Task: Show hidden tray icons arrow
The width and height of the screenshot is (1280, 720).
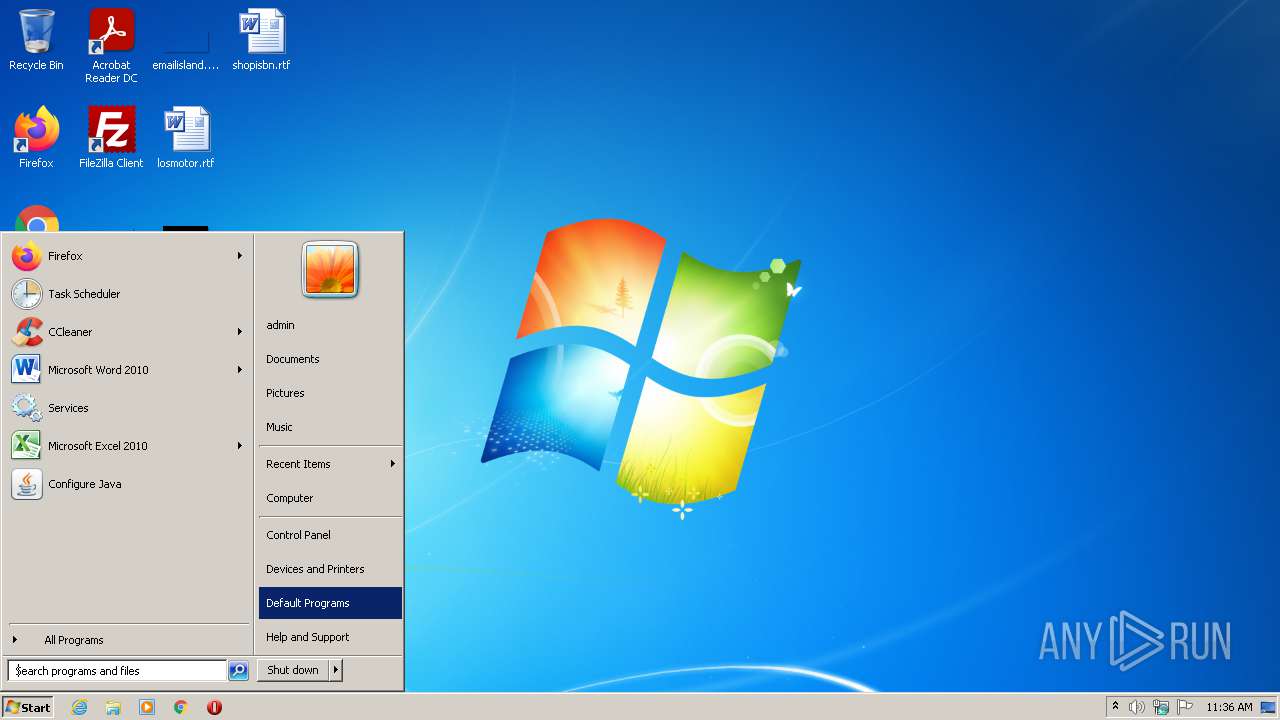Action: pos(1115,707)
